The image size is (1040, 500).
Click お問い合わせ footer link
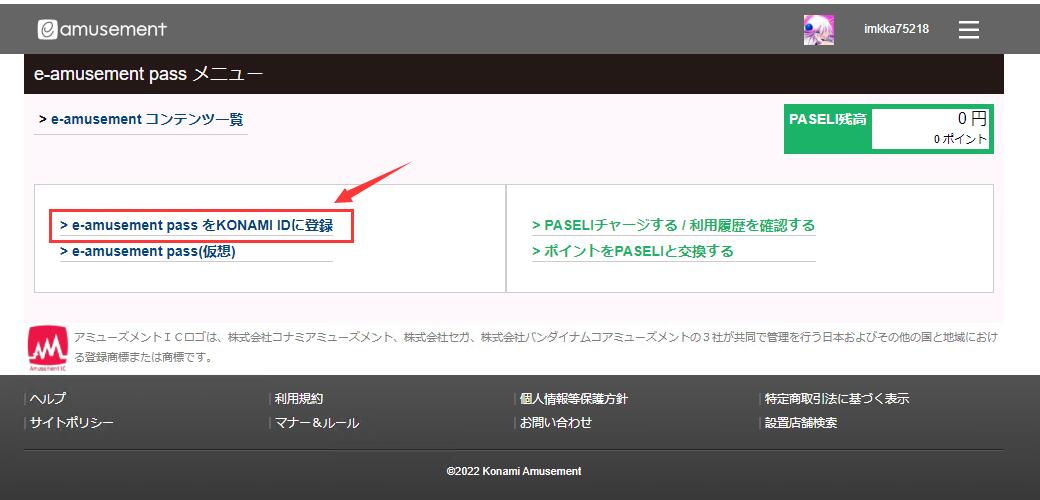[x=555, y=423]
